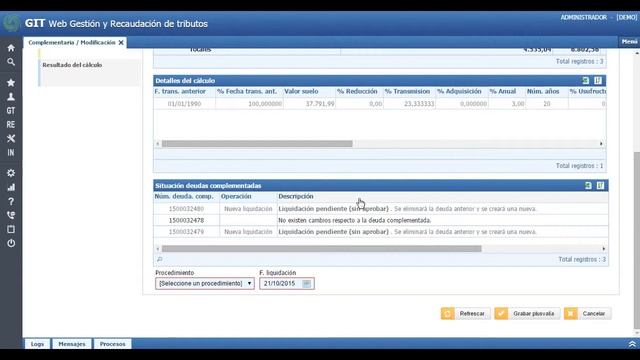Screen dimensions: 640x360
Task: Click right arrow of Situación deudas scrollbar
Action: pyautogui.click(x=604, y=249)
